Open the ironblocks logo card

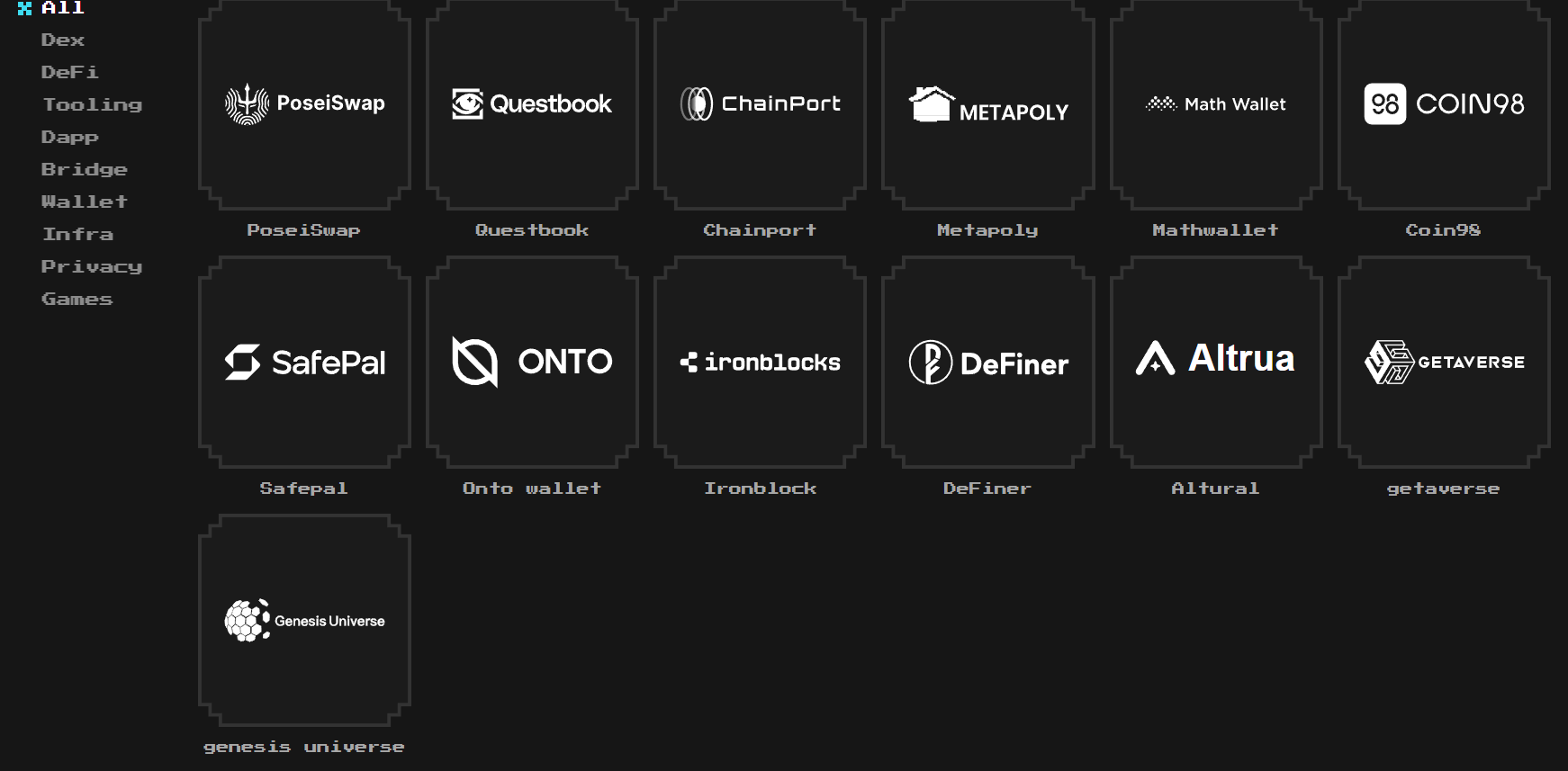tap(760, 363)
